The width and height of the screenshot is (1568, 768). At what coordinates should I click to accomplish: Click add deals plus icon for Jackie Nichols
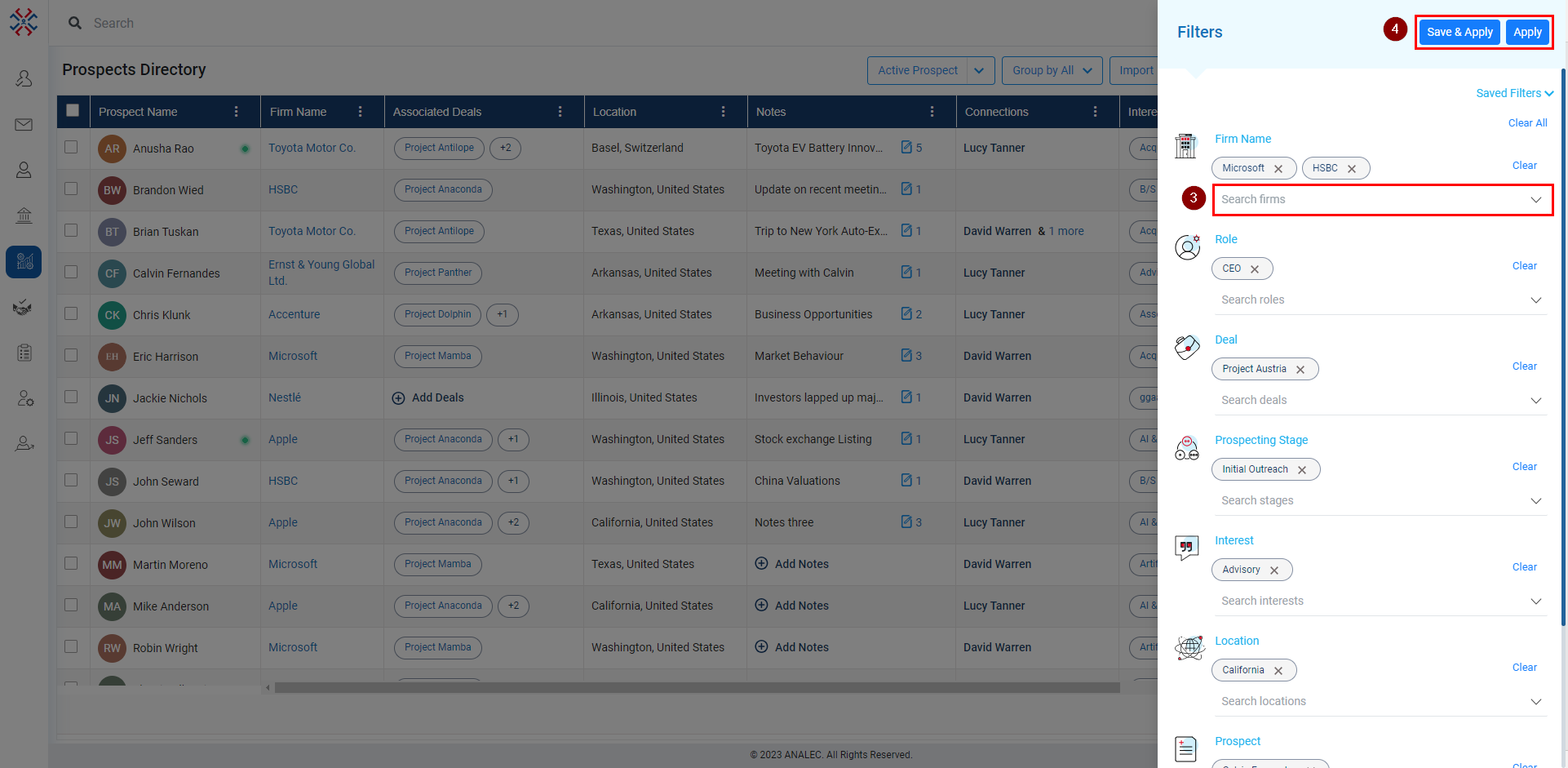coord(398,398)
